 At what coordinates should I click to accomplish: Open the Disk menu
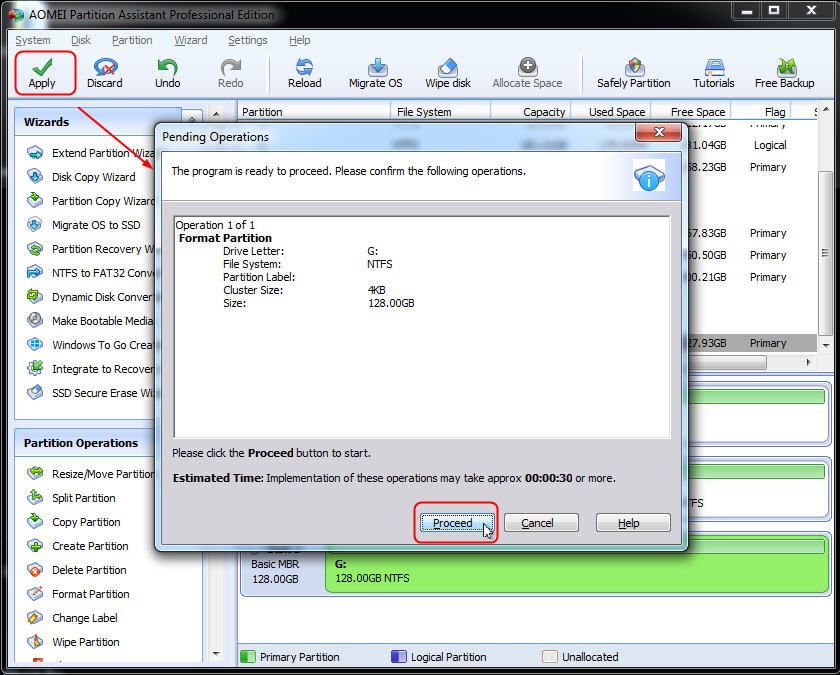(81, 40)
